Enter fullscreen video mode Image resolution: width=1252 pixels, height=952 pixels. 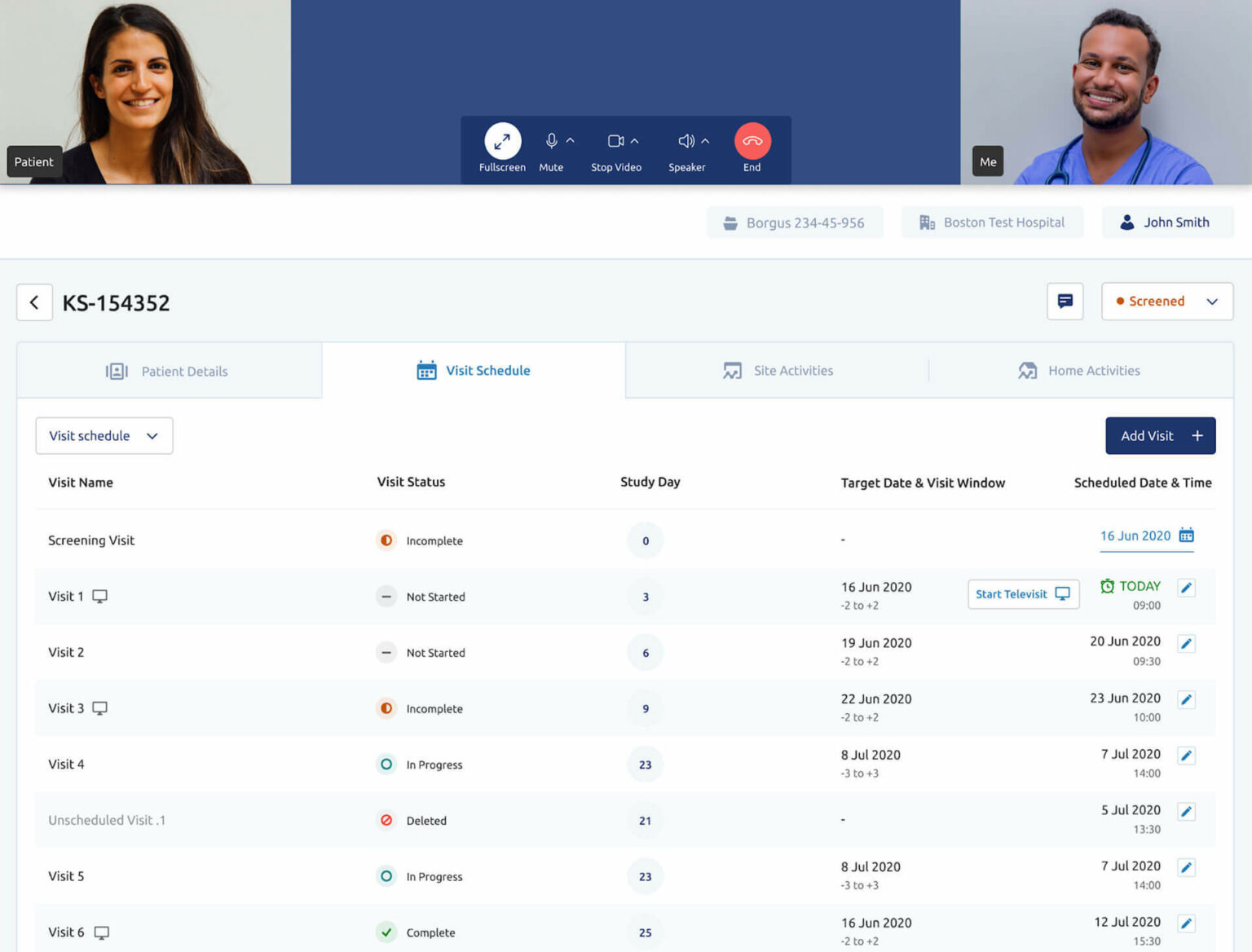pos(502,142)
